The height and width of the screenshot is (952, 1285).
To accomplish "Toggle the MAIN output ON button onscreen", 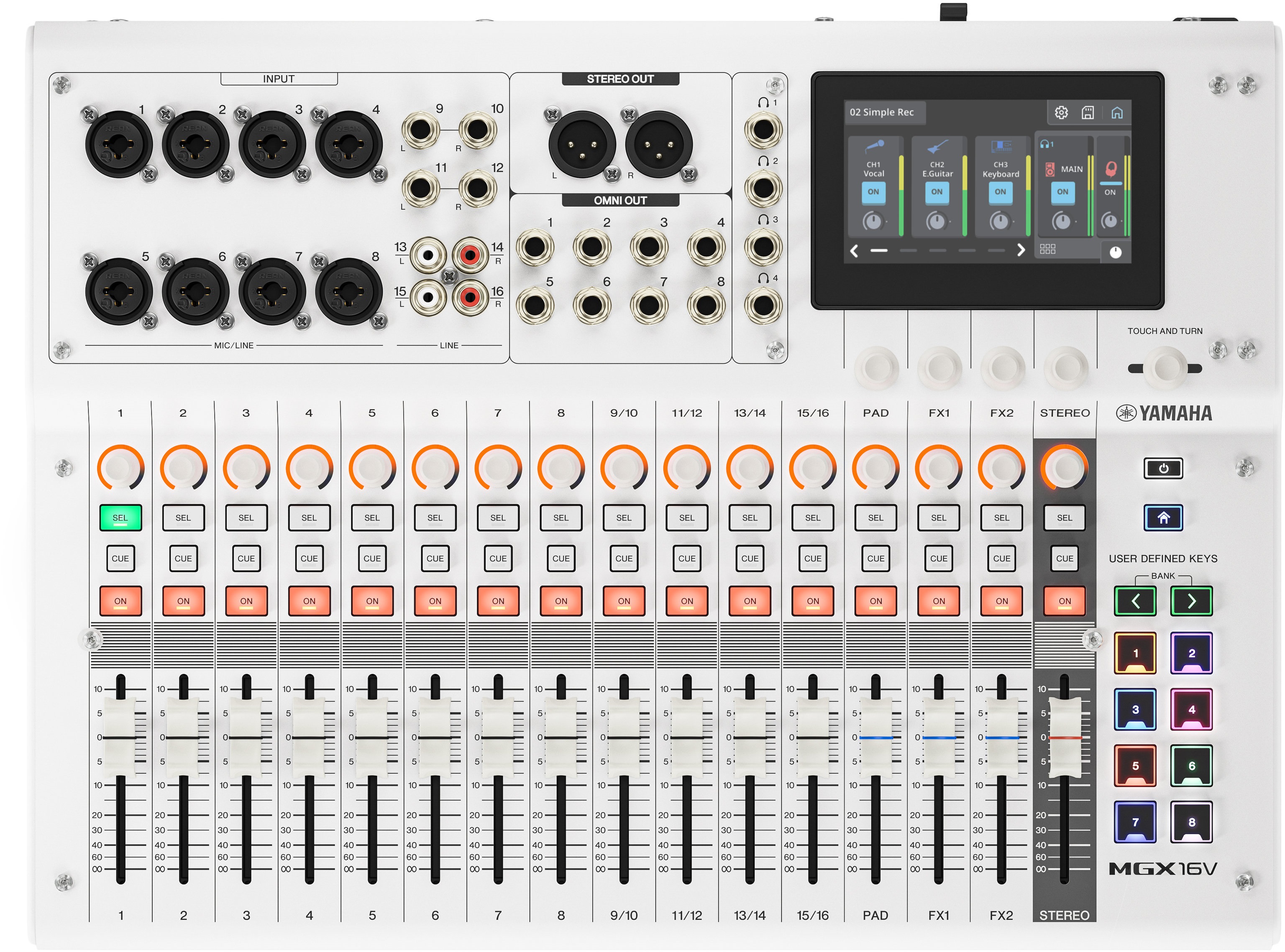I will pyautogui.click(x=1062, y=192).
